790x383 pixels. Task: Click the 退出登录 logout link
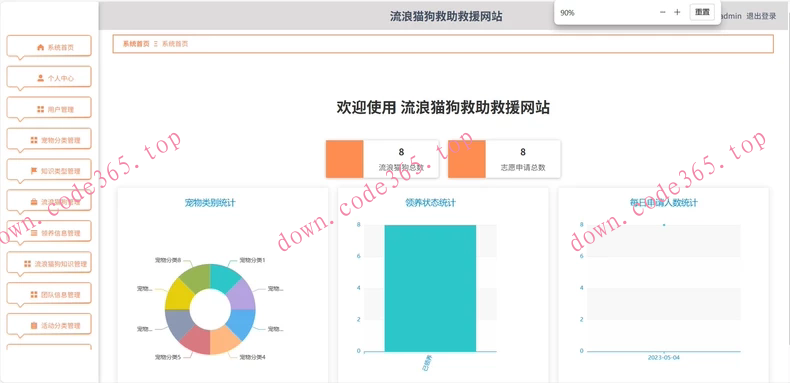point(761,16)
